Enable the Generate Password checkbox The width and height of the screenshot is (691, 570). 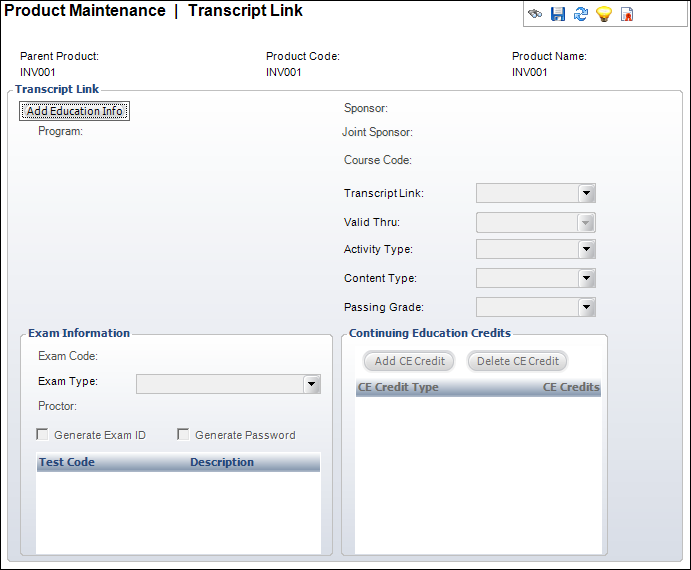(184, 435)
